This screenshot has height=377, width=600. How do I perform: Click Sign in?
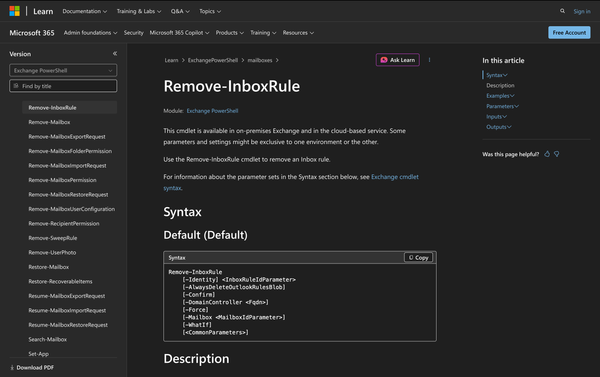pos(582,11)
